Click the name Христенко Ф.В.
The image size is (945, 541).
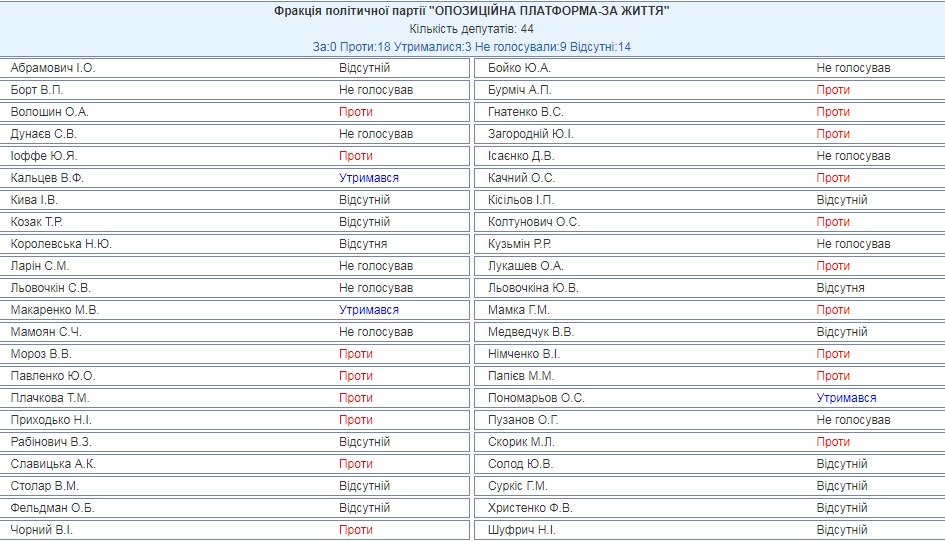530,508
